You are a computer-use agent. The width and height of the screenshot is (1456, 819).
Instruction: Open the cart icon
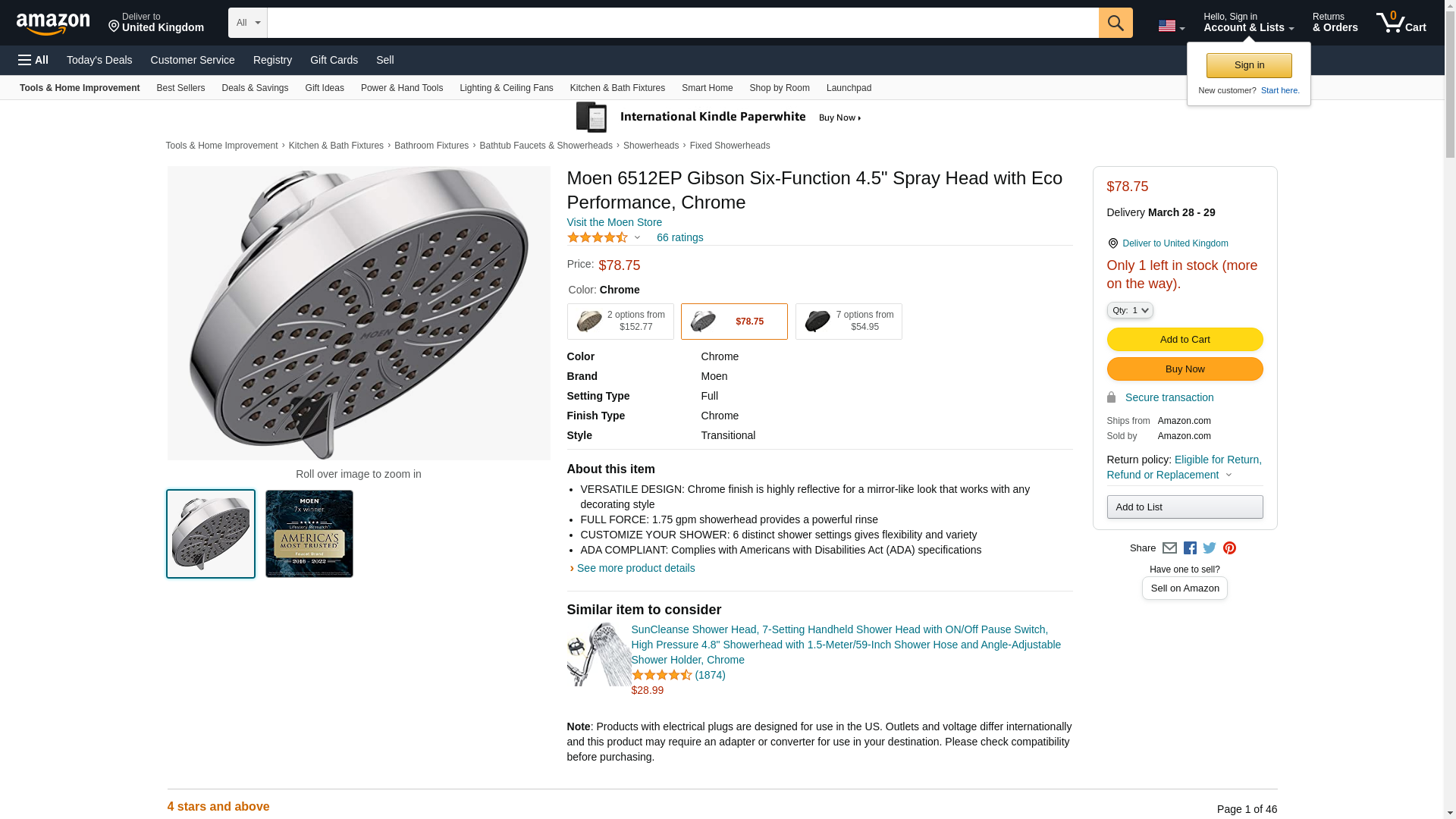pos(1401,23)
